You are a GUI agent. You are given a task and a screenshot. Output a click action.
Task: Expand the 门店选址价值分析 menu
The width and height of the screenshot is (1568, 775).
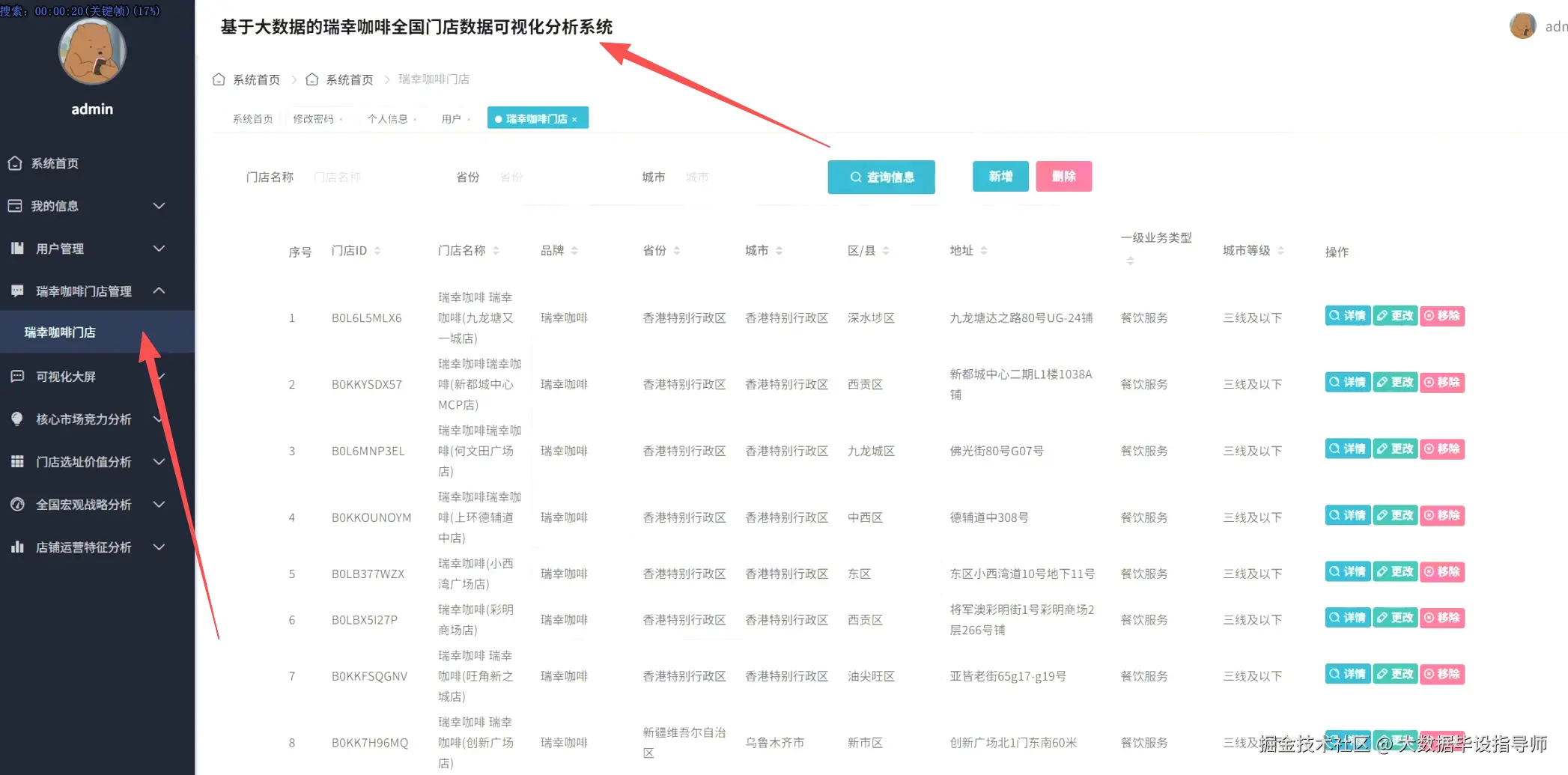tap(159, 462)
